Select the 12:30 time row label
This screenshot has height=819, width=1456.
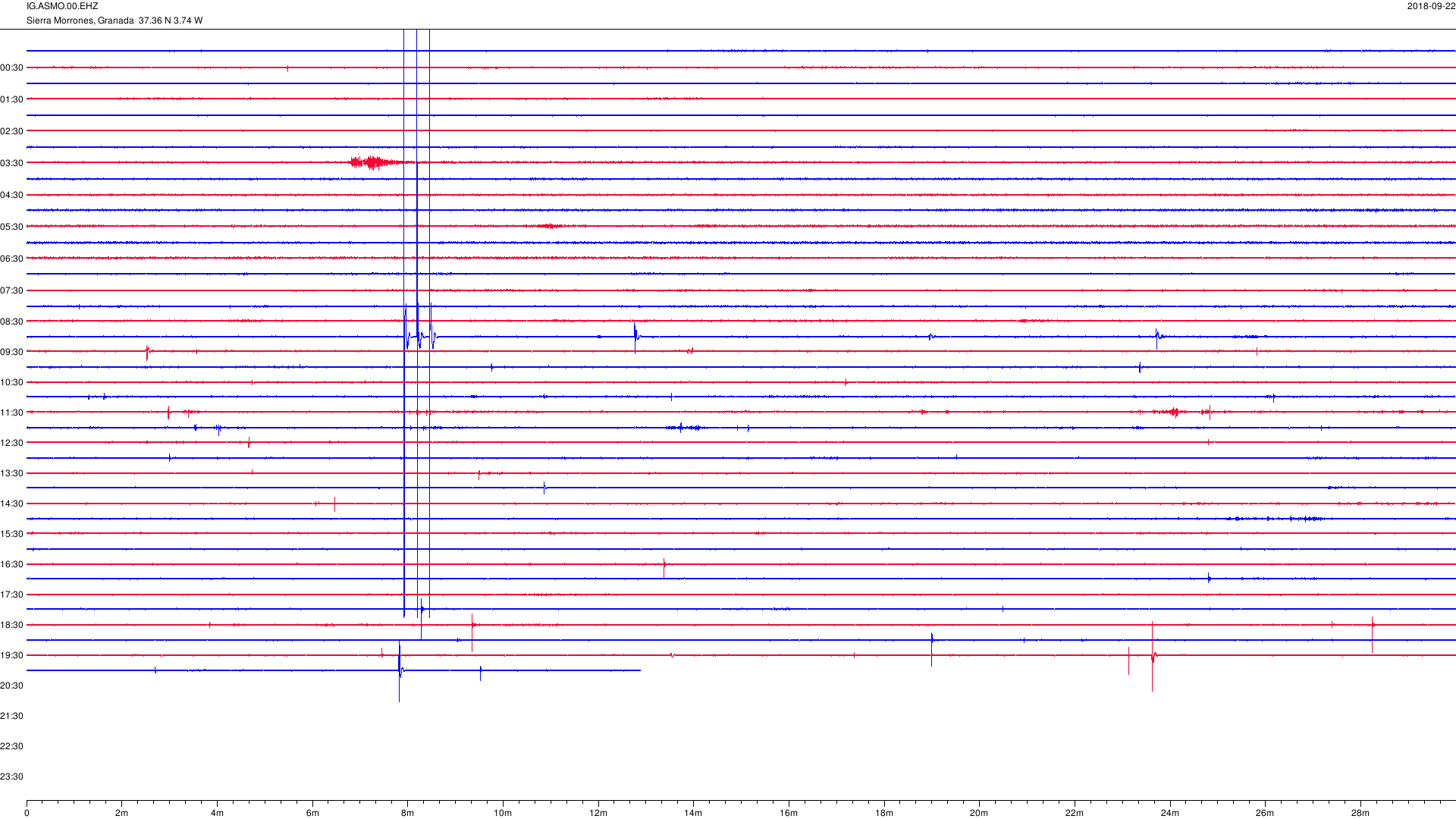pos(12,443)
